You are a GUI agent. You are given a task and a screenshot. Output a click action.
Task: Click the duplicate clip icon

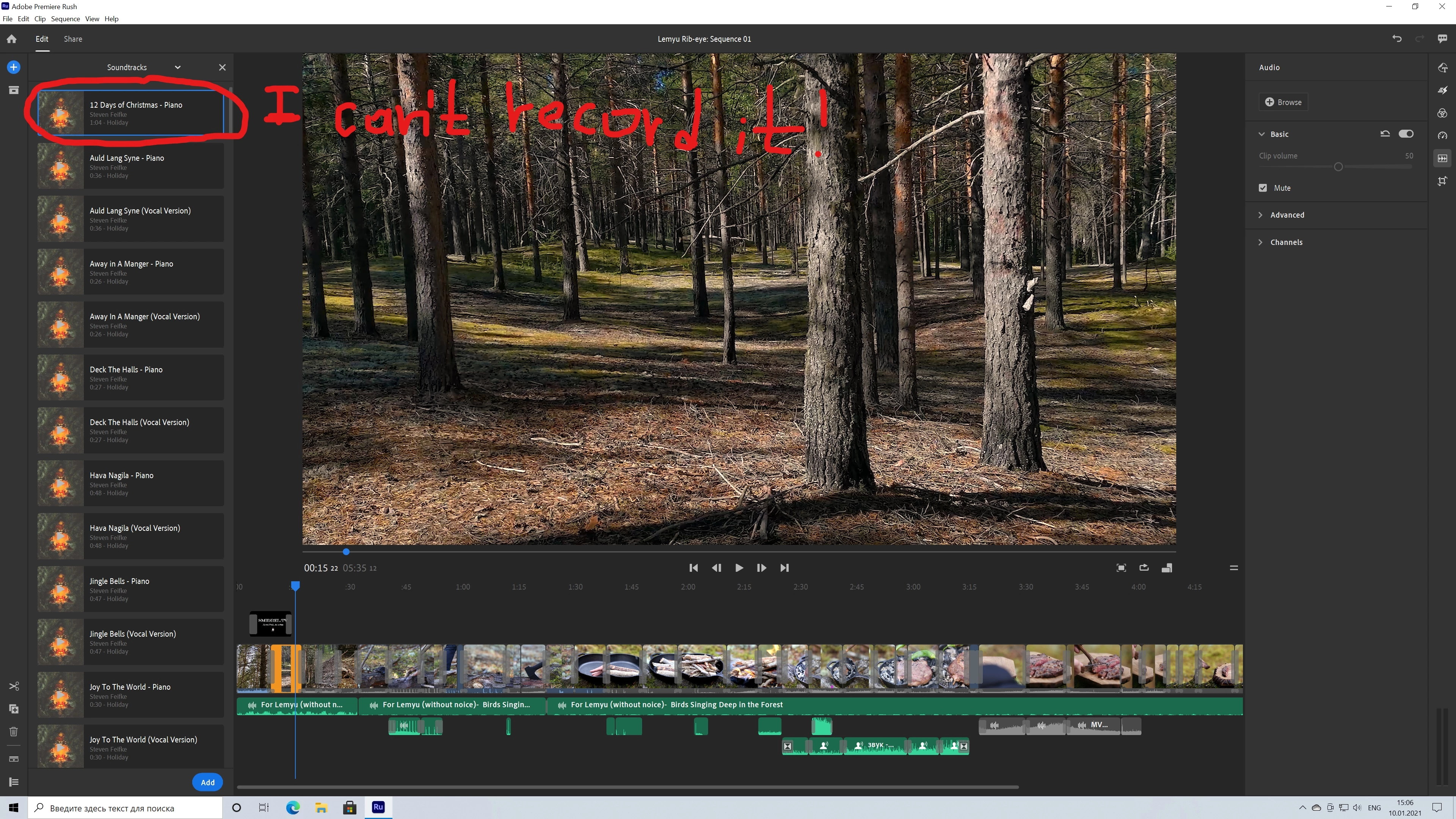14,709
